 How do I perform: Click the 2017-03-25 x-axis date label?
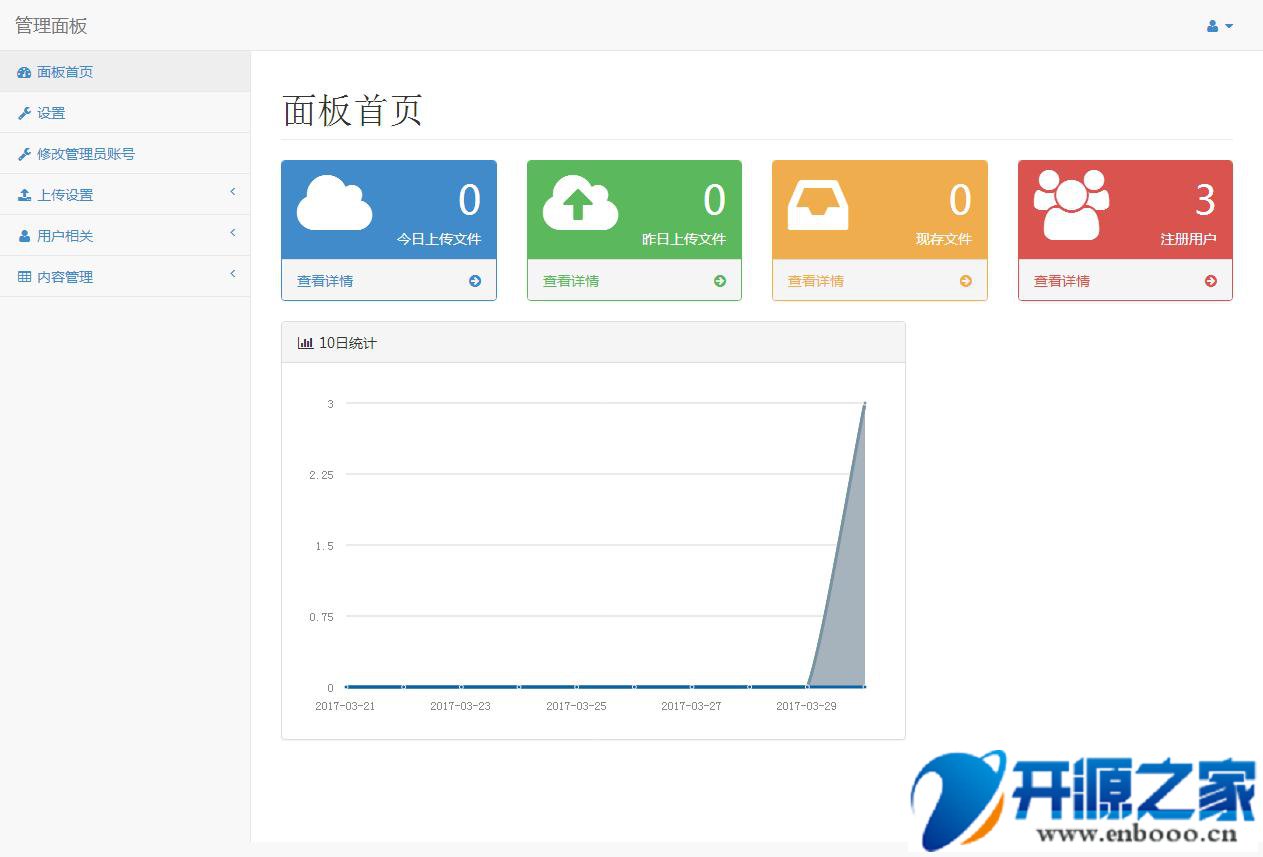[576, 706]
